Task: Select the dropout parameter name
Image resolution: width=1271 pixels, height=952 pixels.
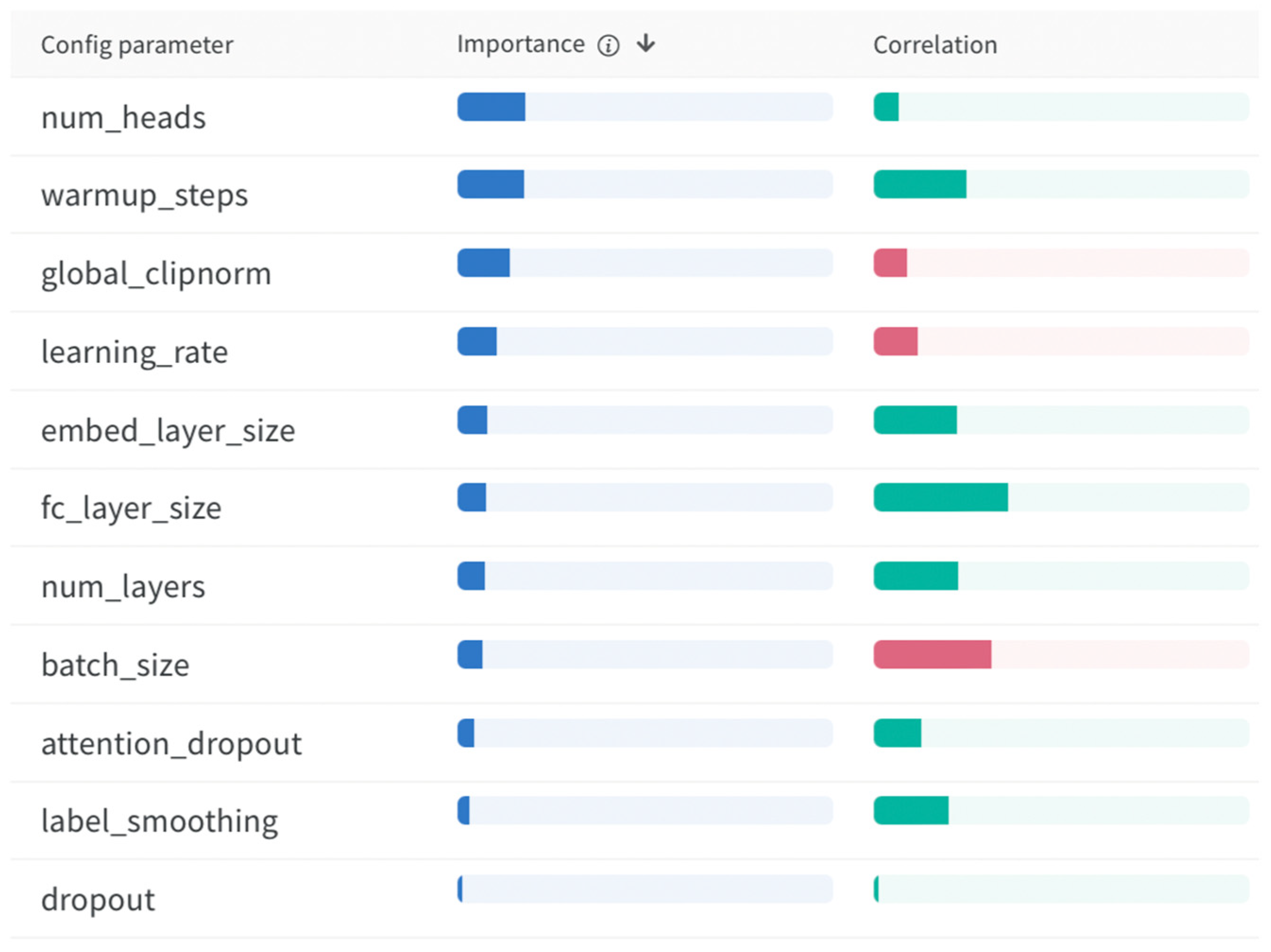Action: click(x=98, y=899)
